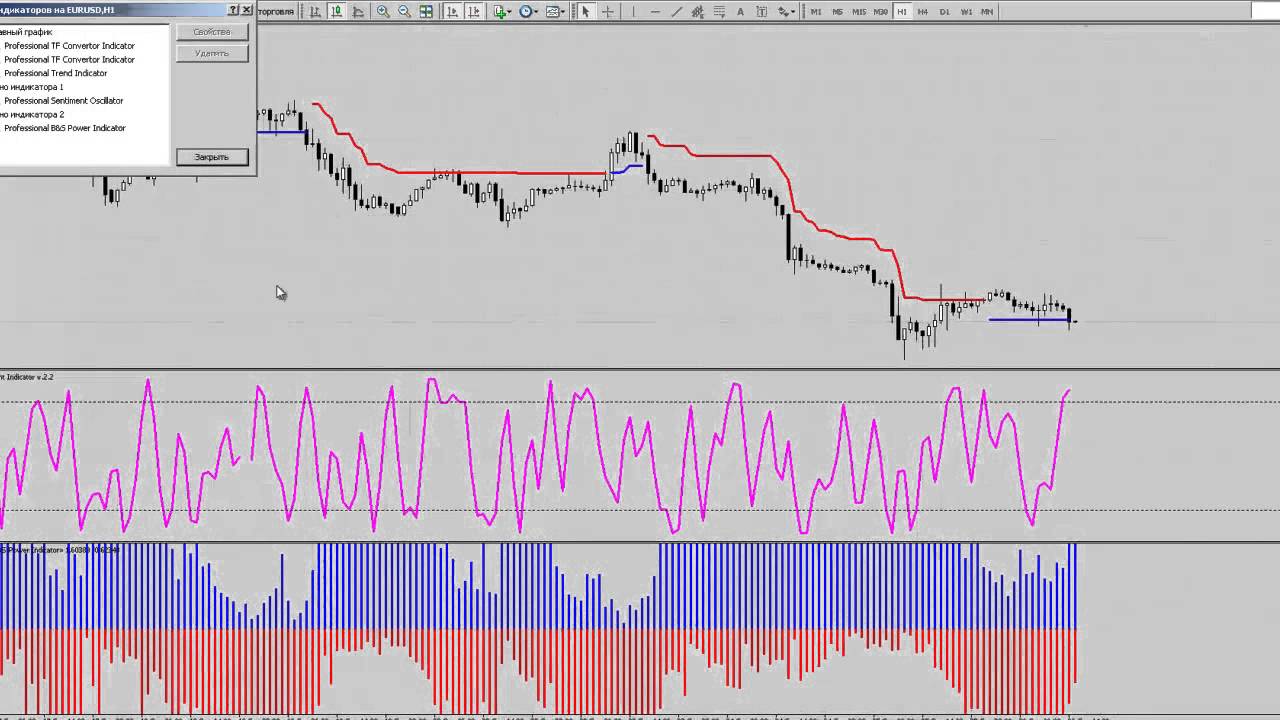
Task: Set timeframe to M5
Action: point(837,12)
